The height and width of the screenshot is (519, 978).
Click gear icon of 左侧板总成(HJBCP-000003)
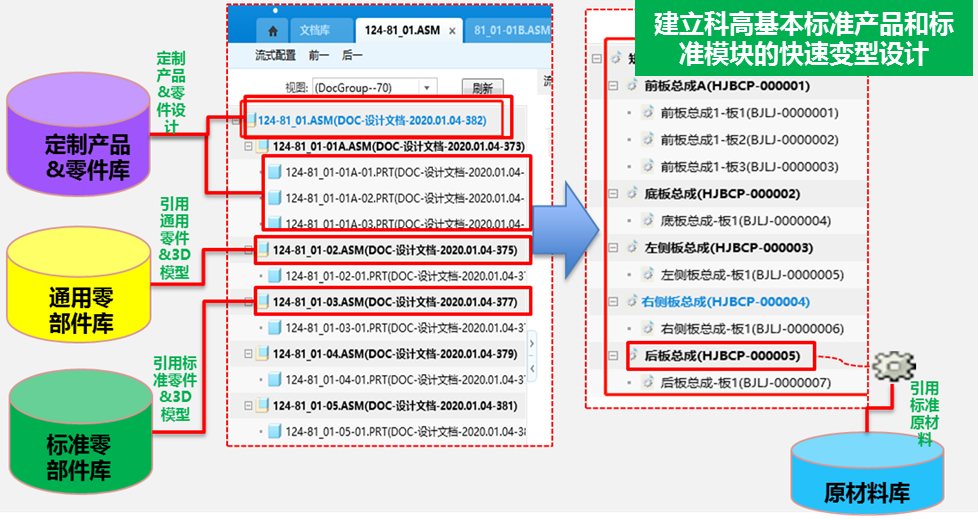click(632, 248)
